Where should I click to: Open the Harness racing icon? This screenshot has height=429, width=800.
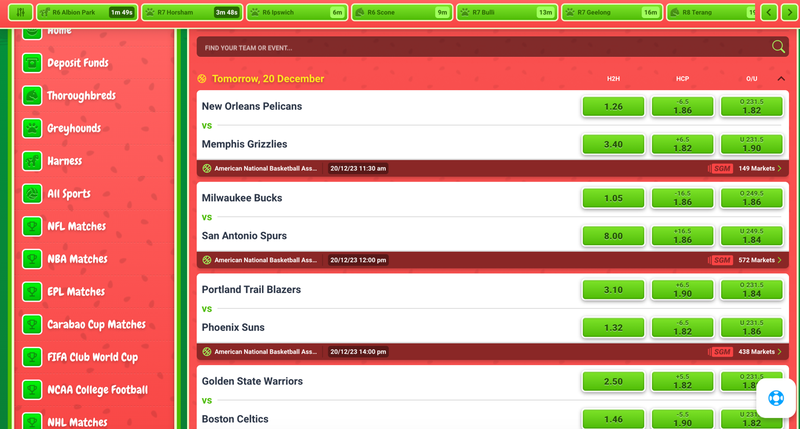point(32,161)
